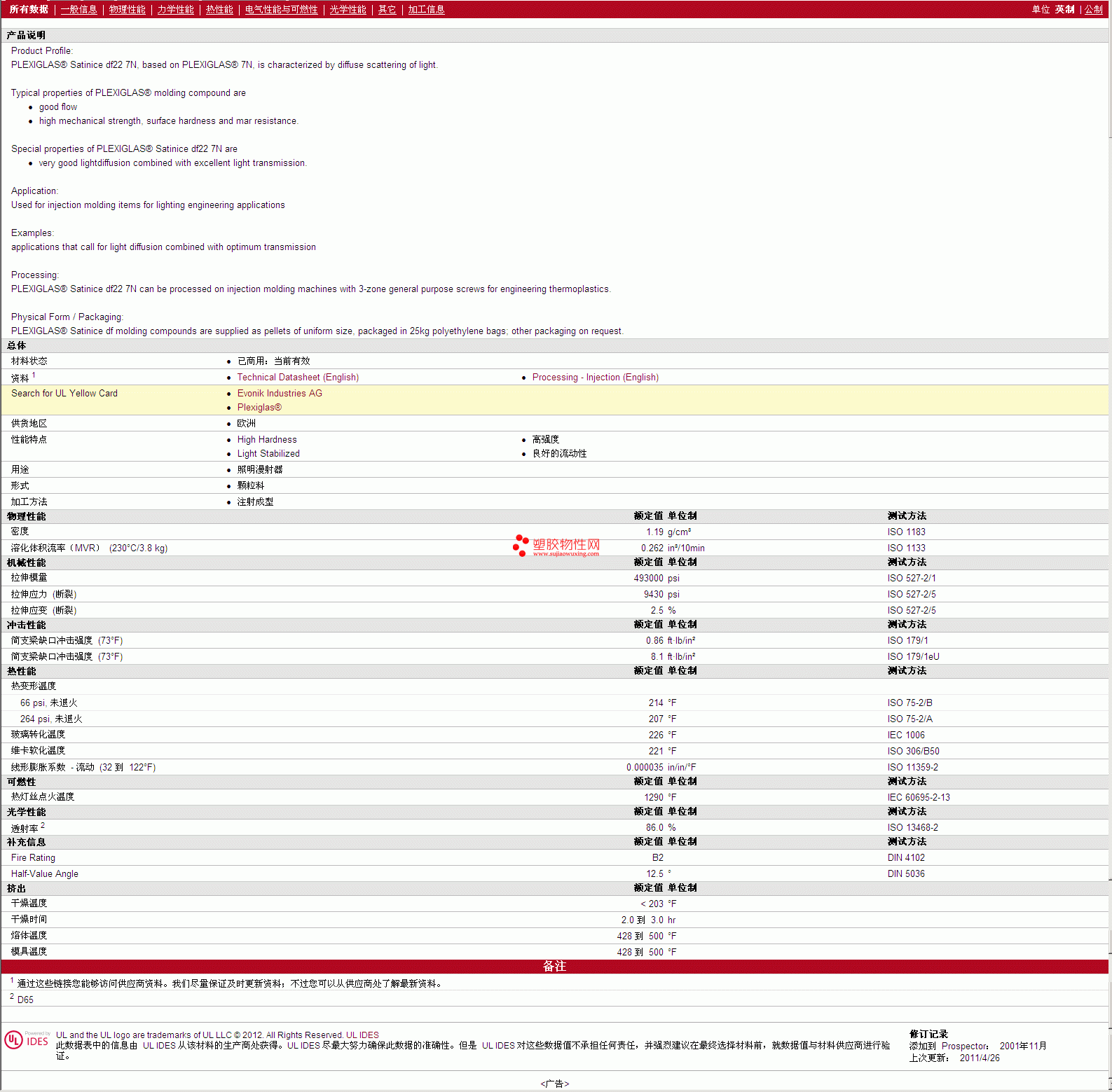Click the 修订记录 heading
Viewport: 1112px width, 1092px height.
(x=928, y=1035)
